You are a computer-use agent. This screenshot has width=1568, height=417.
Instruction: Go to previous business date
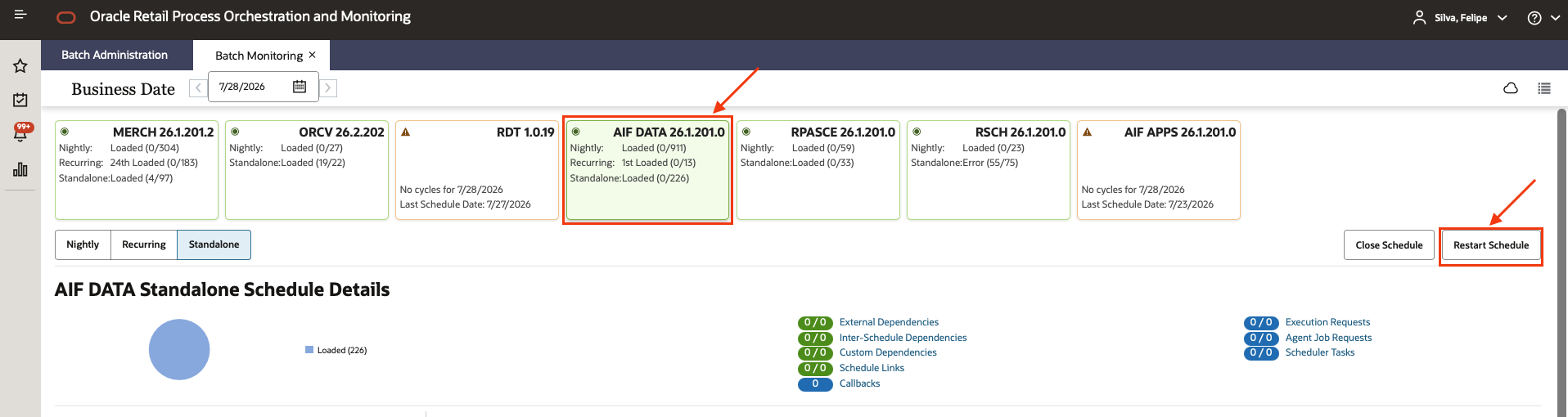click(x=198, y=87)
